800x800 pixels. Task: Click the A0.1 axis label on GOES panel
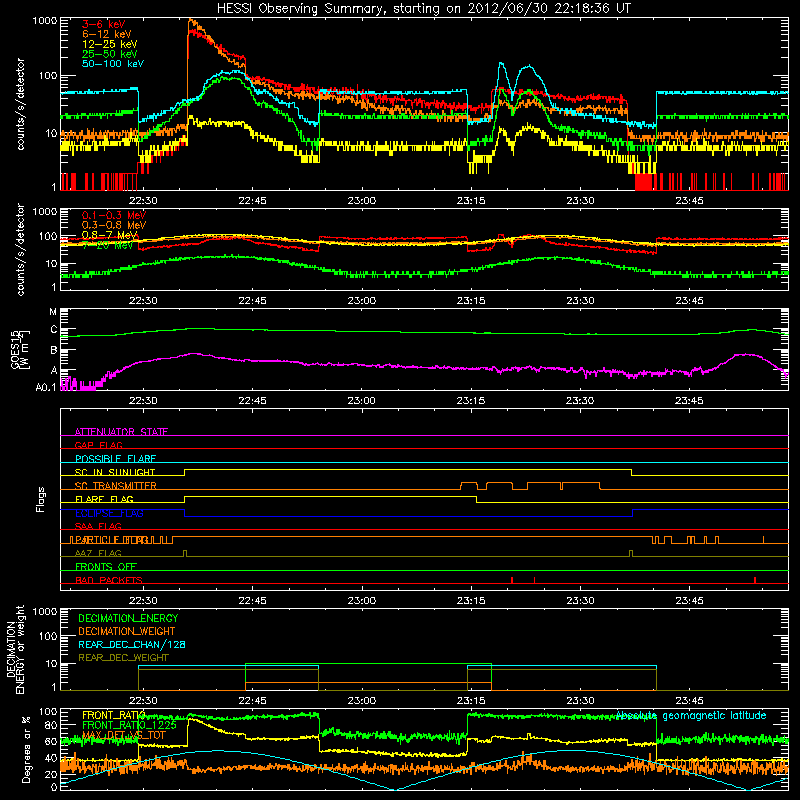46,387
